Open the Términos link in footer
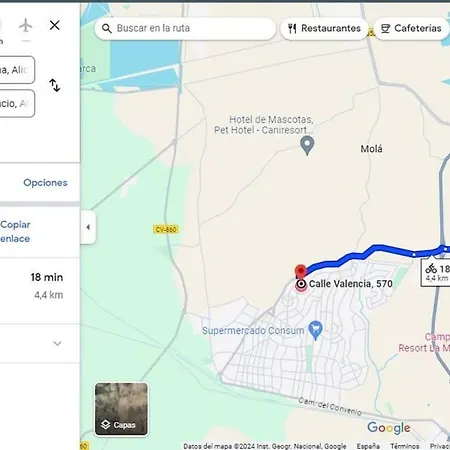 coord(405,446)
